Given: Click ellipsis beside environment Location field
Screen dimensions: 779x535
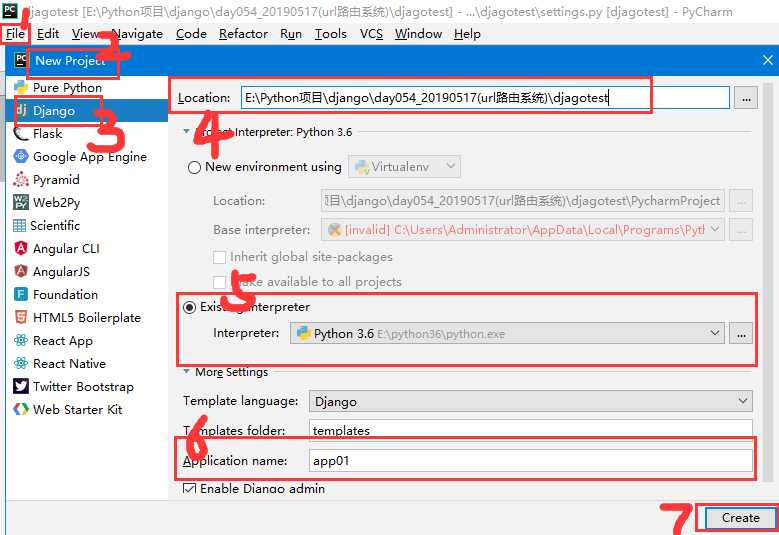Looking at the screenshot, I should pos(741,201).
